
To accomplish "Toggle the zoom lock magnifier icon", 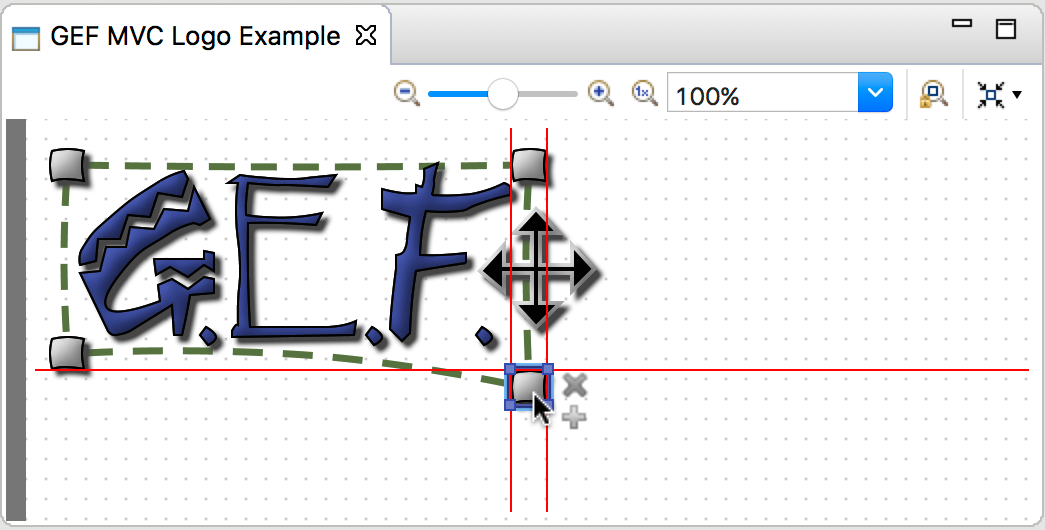I will pyautogui.click(x=934, y=94).
